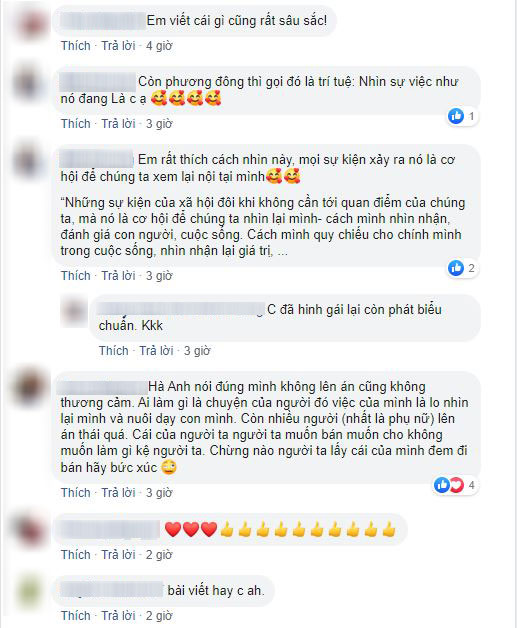Open reactions on the comment with 2 likes

coord(462,268)
